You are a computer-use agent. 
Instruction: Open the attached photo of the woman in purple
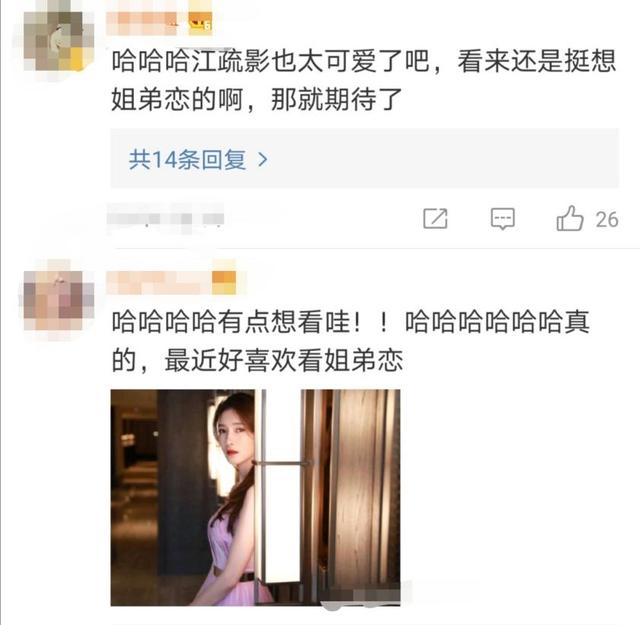point(256,497)
